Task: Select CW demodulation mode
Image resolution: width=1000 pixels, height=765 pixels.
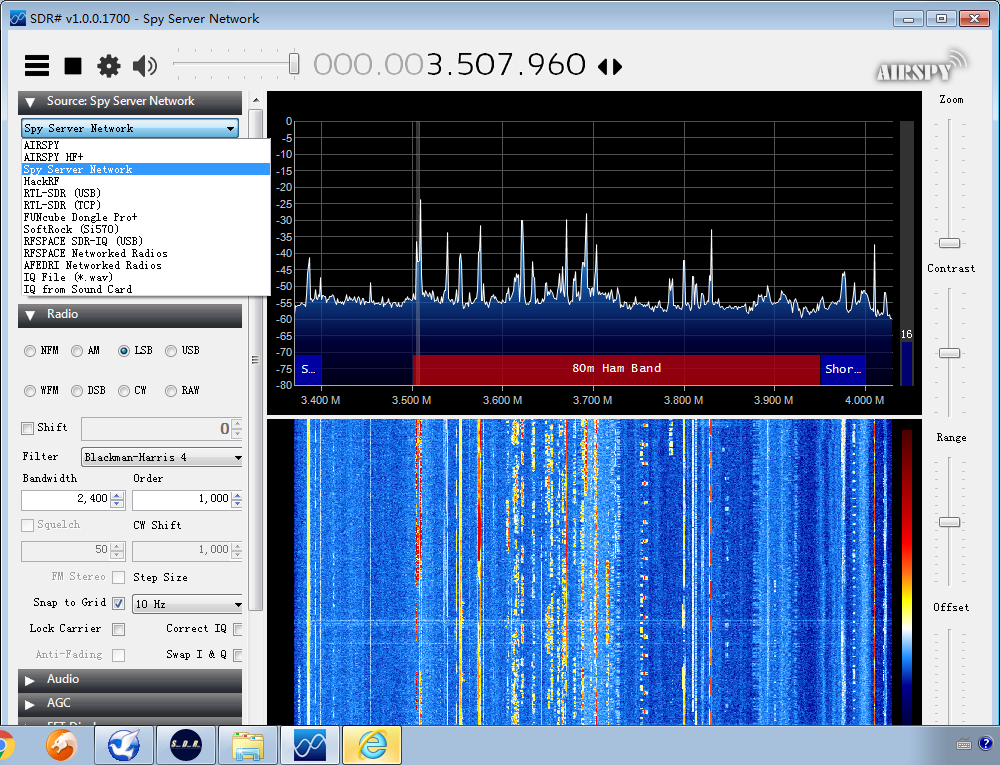Action: pos(124,391)
